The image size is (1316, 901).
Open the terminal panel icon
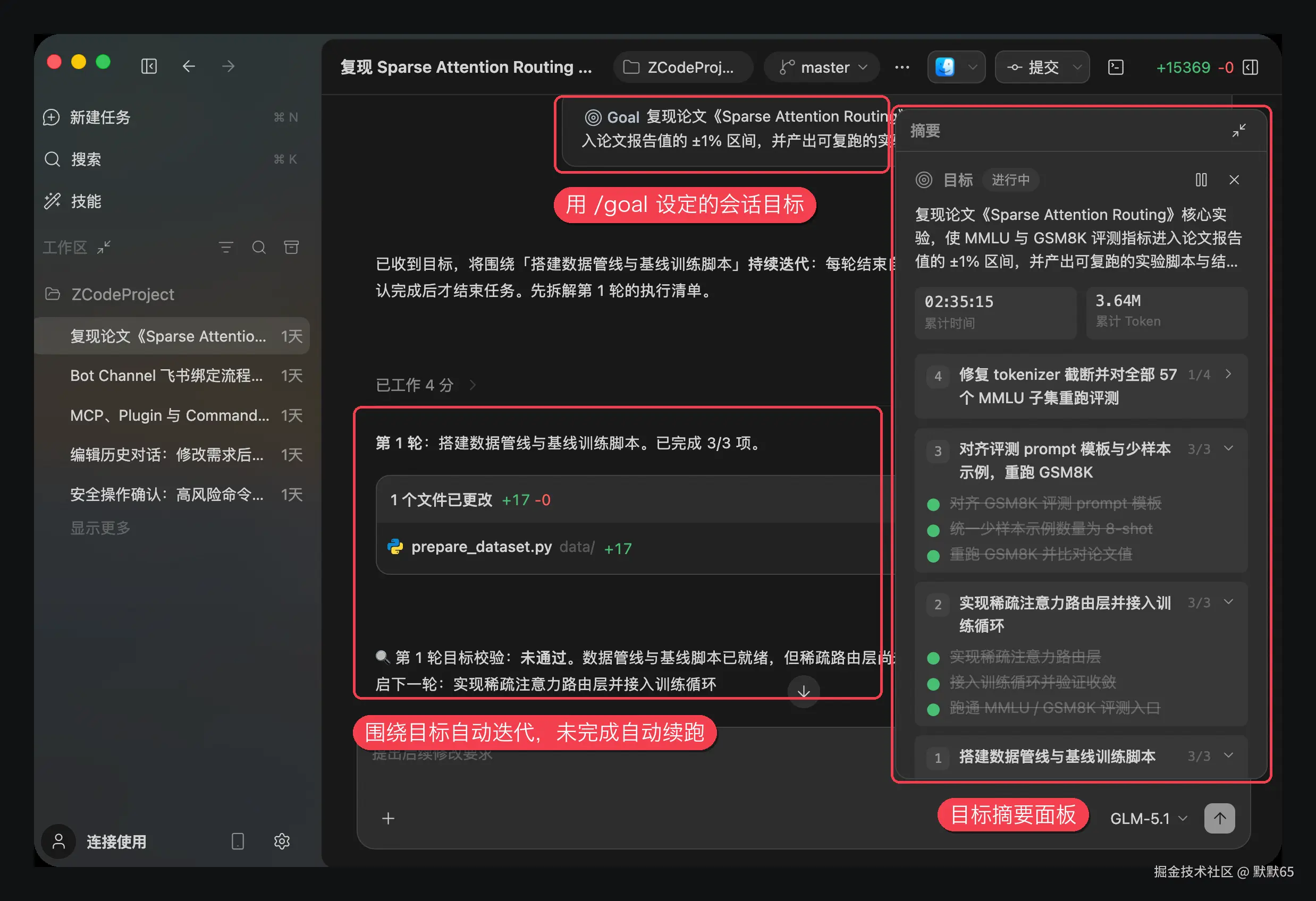pos(1115,67)
